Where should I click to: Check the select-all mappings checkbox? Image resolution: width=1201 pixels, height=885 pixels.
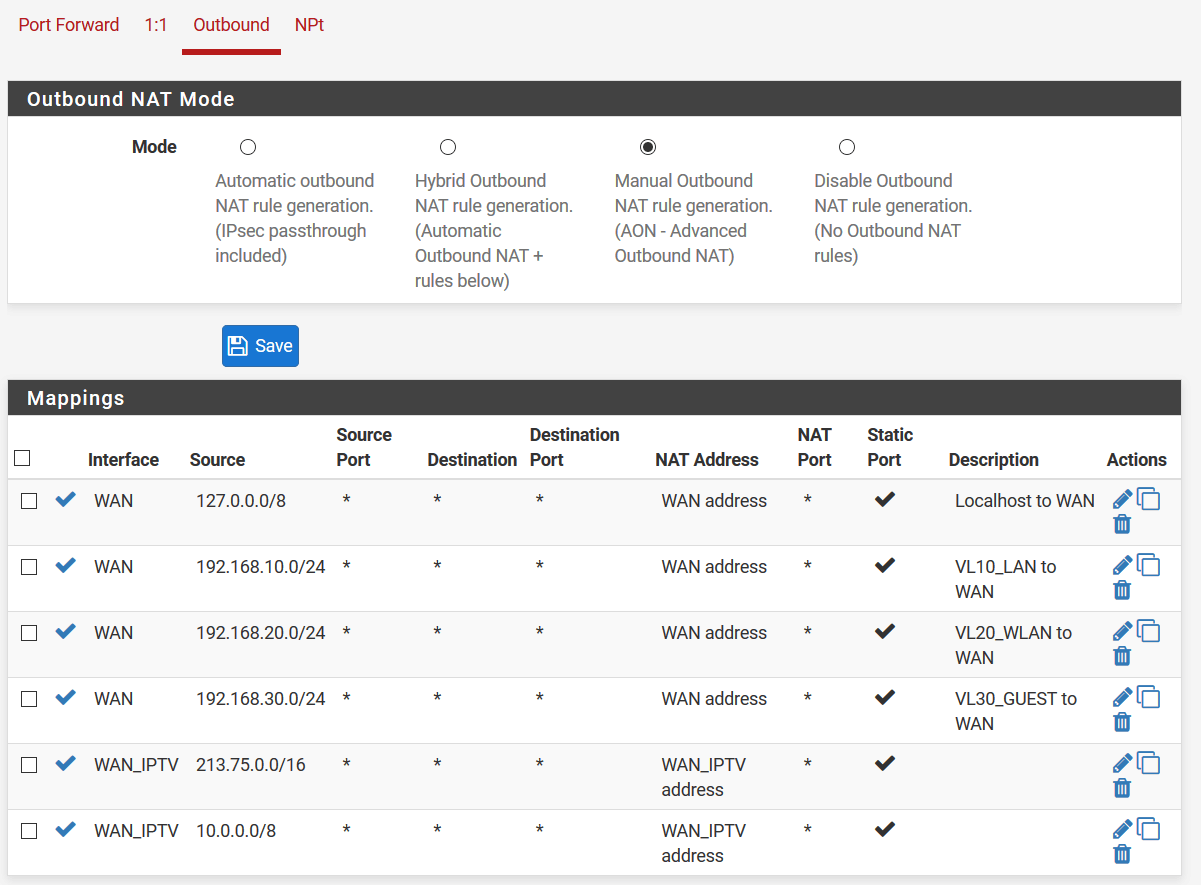click(22, 458)
